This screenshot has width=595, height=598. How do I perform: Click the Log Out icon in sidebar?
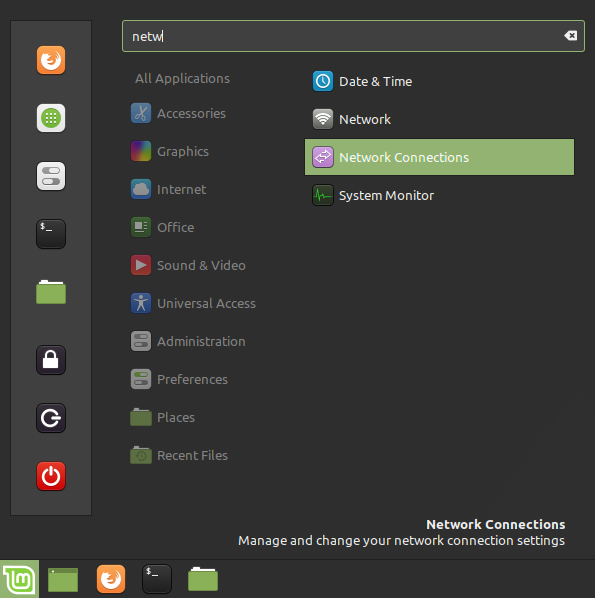51,418
